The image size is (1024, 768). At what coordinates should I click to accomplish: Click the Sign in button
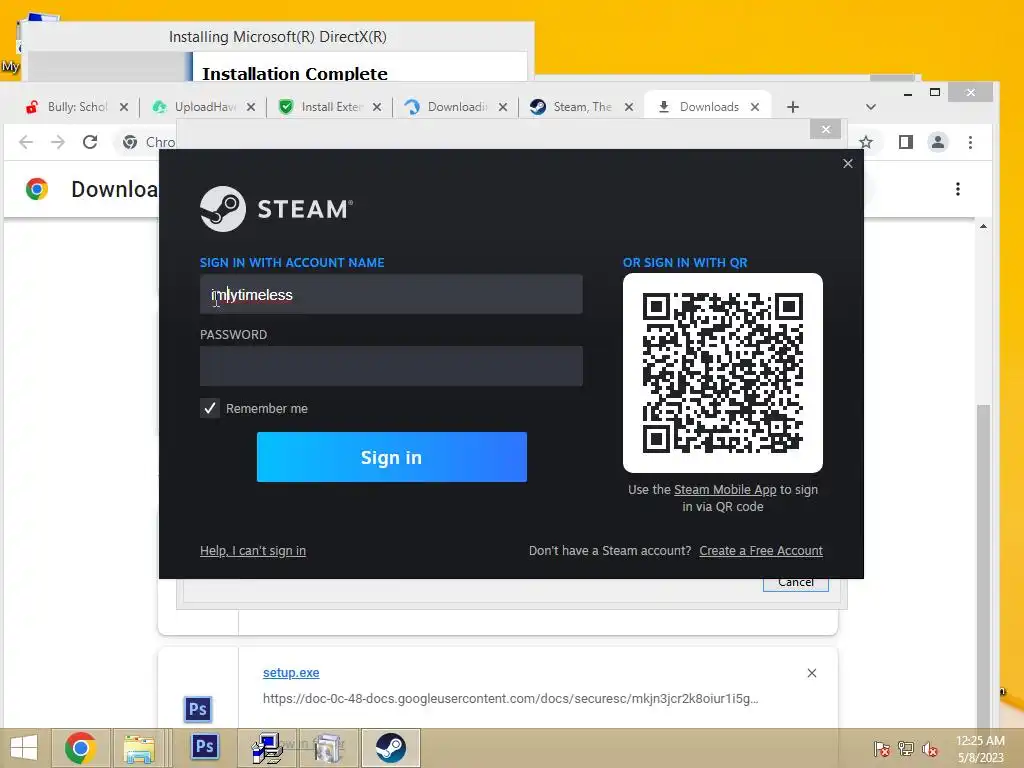pyautogui.click(x=392, y=457)
